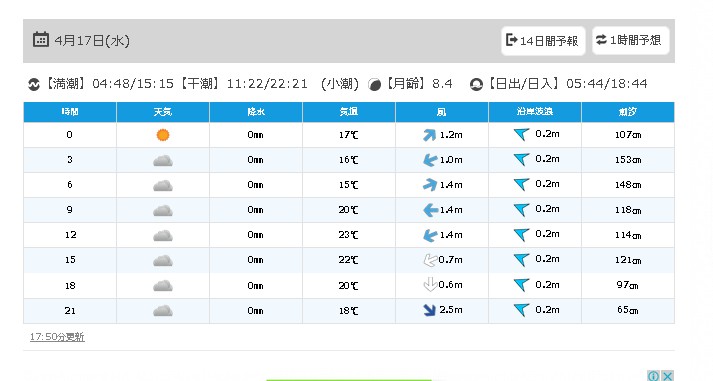Click the 17:50分更新 update link

(x=57, y=337)
